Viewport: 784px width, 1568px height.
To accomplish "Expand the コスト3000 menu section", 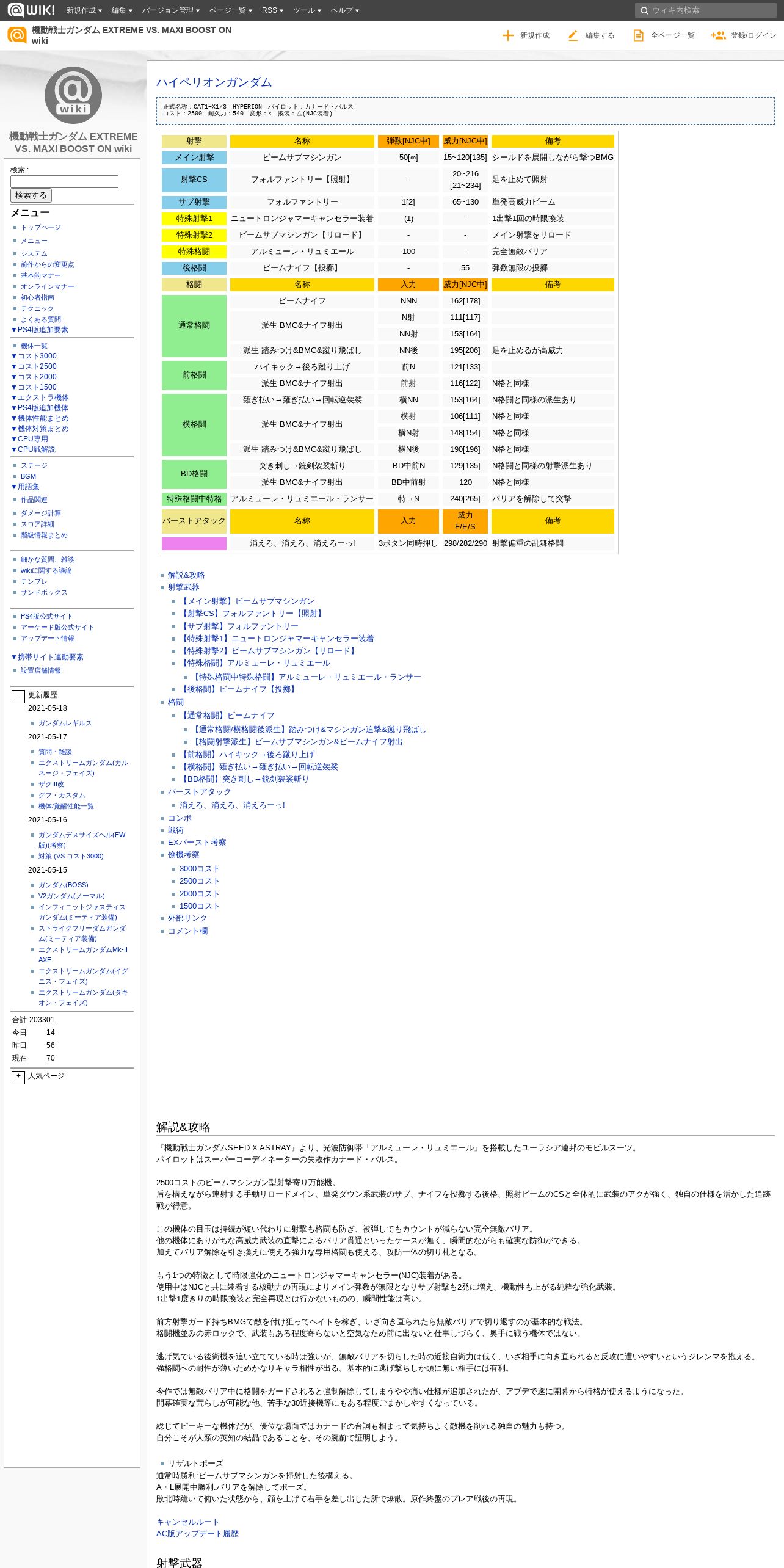I will pos(34,356).
